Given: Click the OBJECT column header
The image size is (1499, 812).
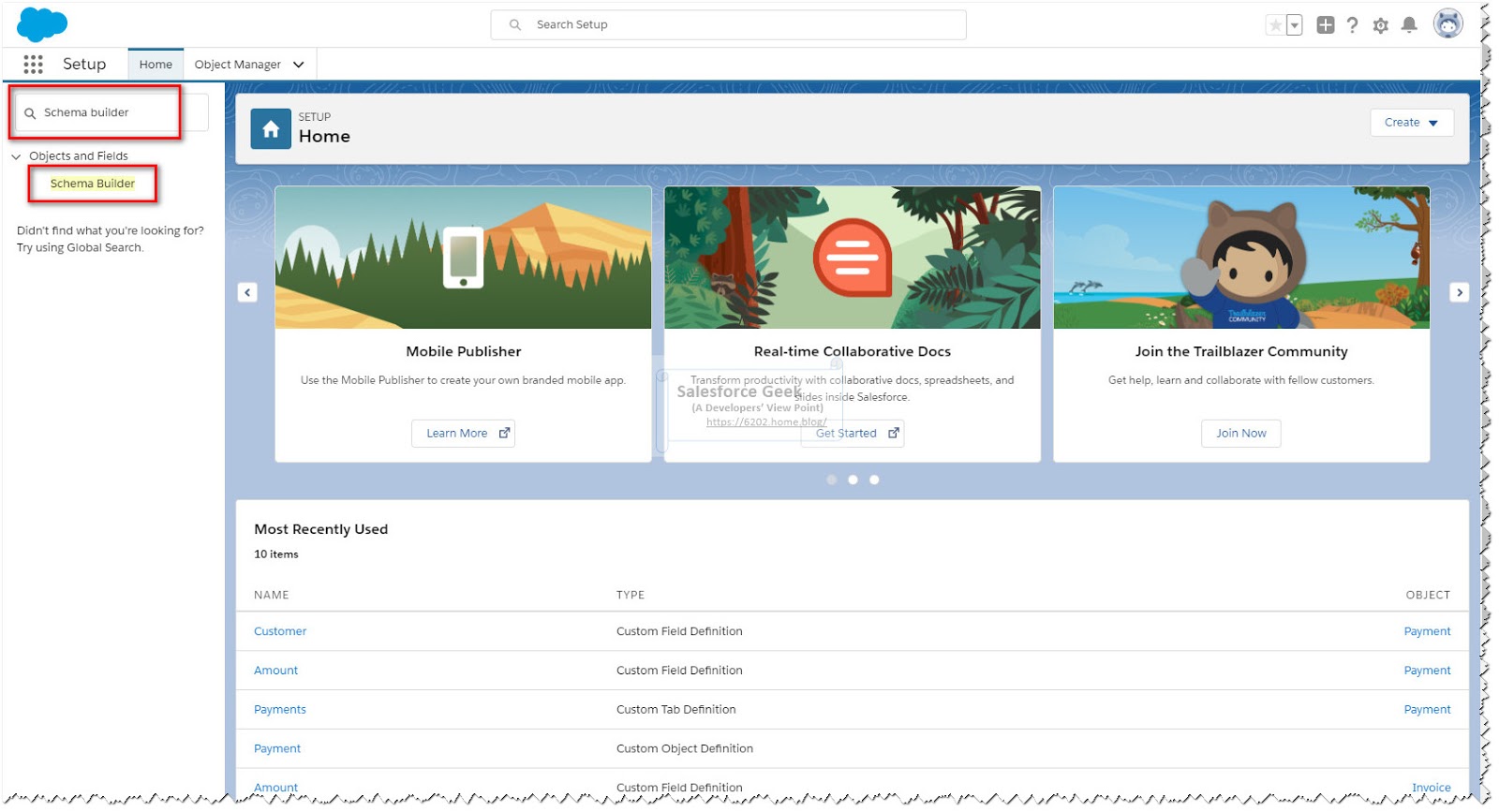Looking at the screenshot, I should (x=1428, y=595).
